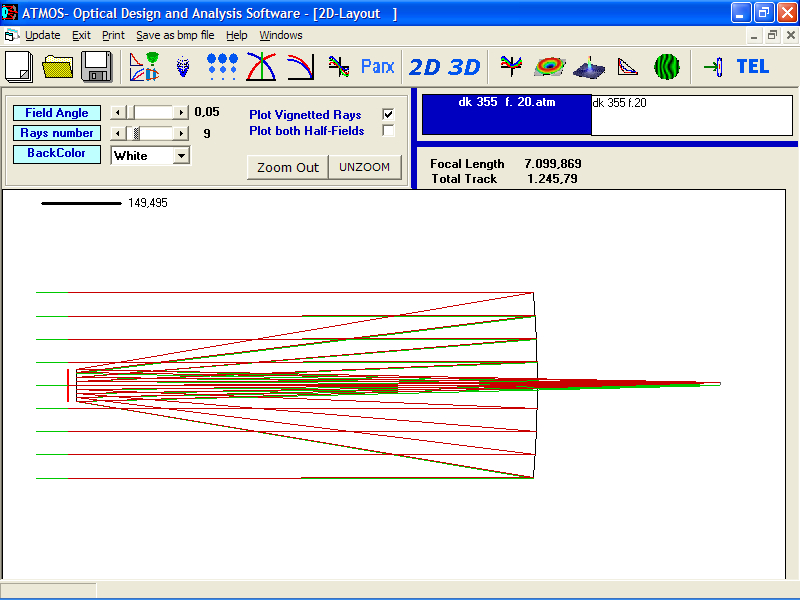This screenshot has height=600, width=800.
Task: Open the spot diagram dots icon
Action: [x=221, y=67]
